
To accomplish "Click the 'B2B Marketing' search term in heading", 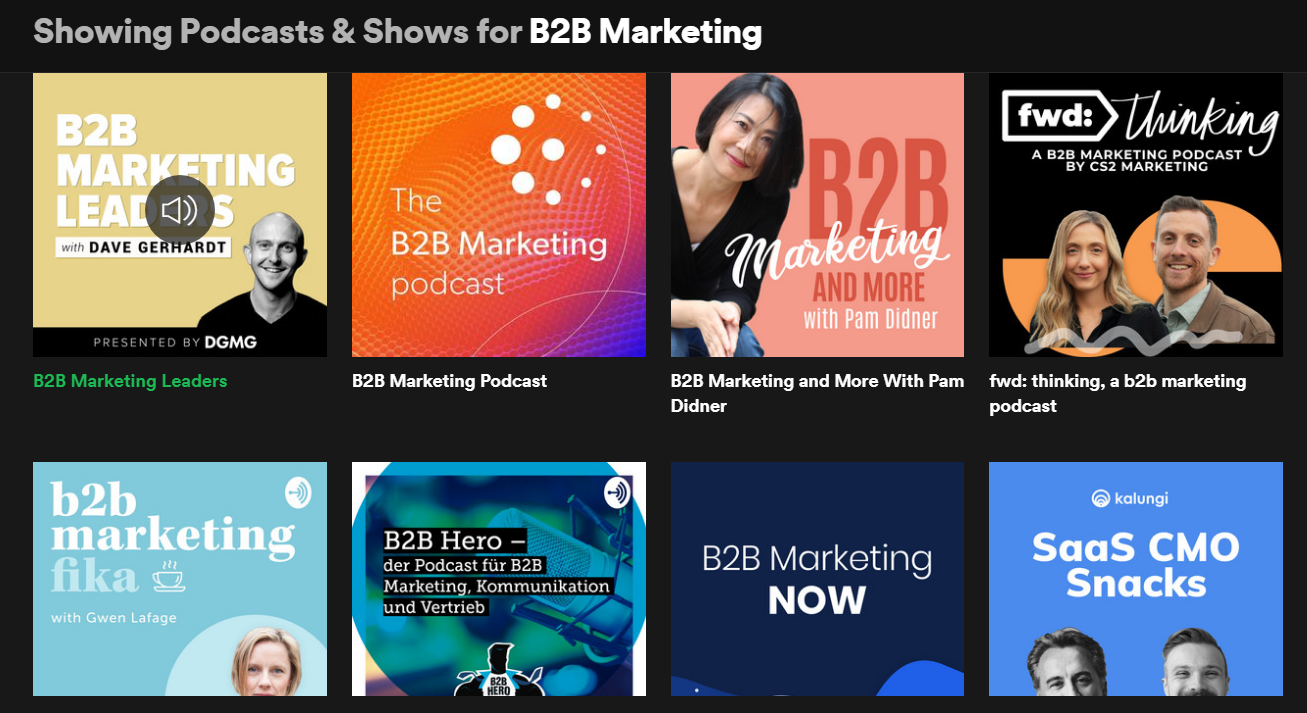I will point(645,32).
